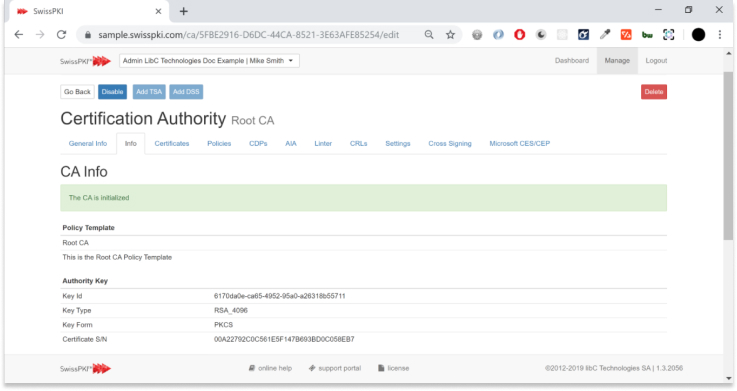Click the red Opera-style extension icon

tap(519, 35)
